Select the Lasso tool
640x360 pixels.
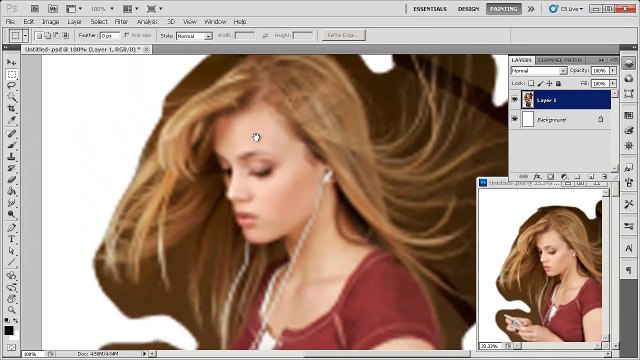pos(11,85)
